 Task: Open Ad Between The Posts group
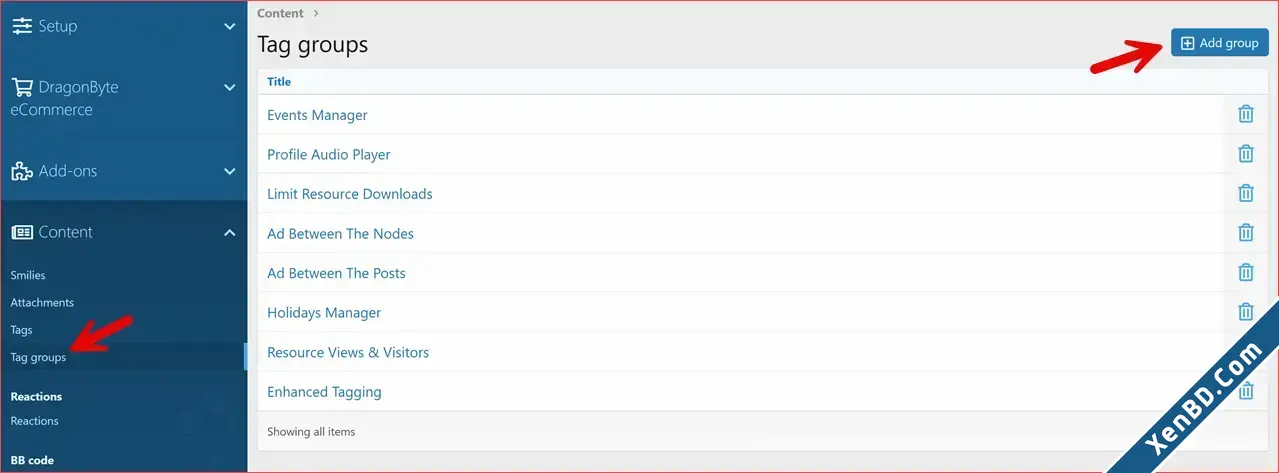(x=336, y=273)
